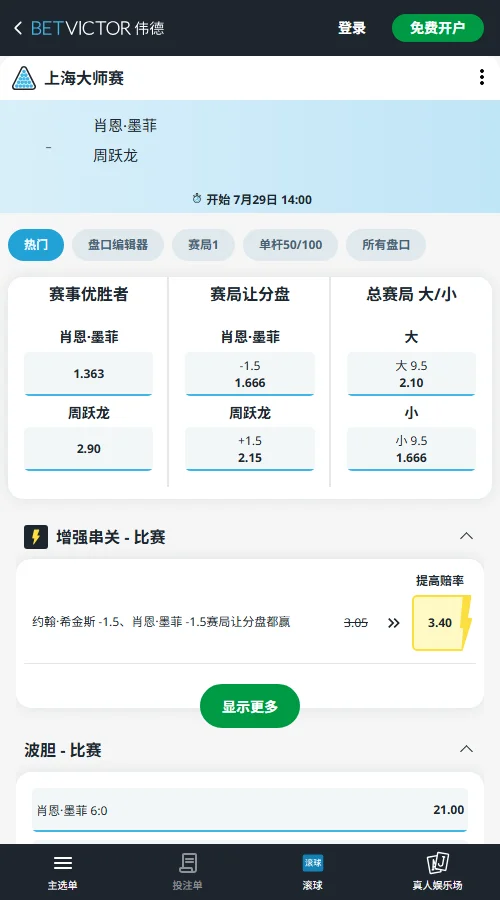Click the 约翰·希金斯 -1.5 boosted bet description

(x=161, y=622)
